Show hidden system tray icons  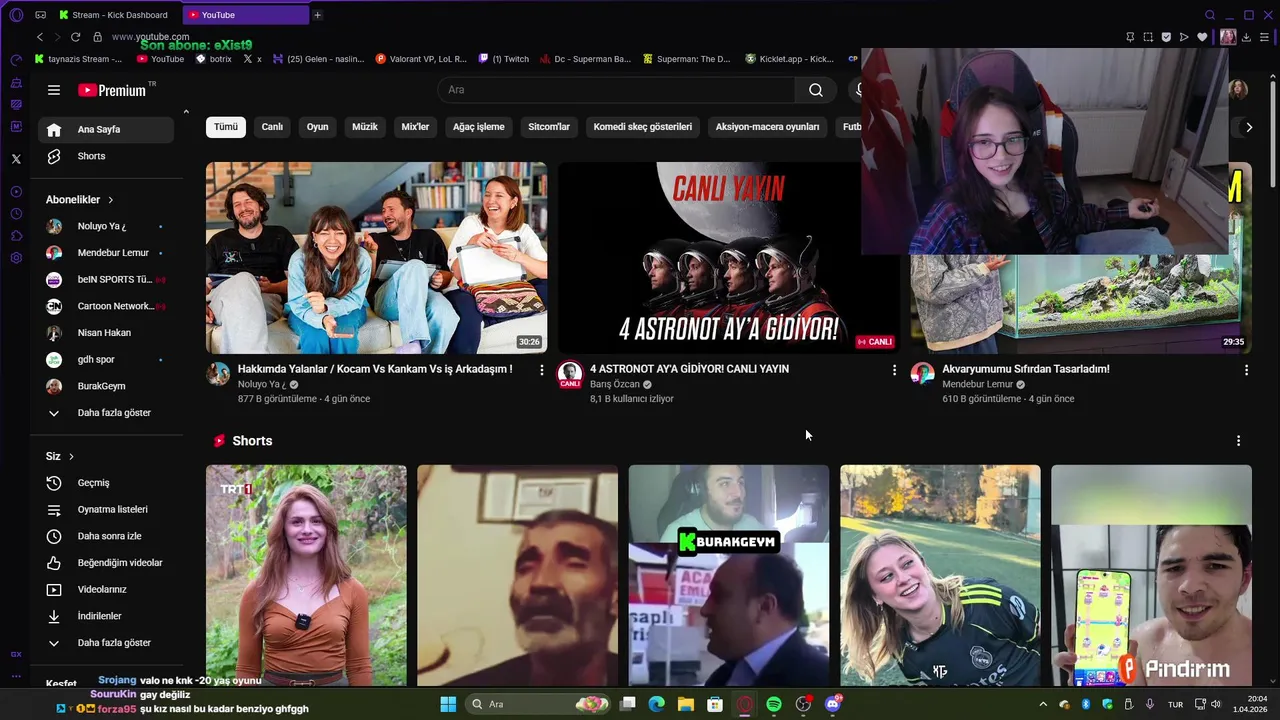(1043, 704)
